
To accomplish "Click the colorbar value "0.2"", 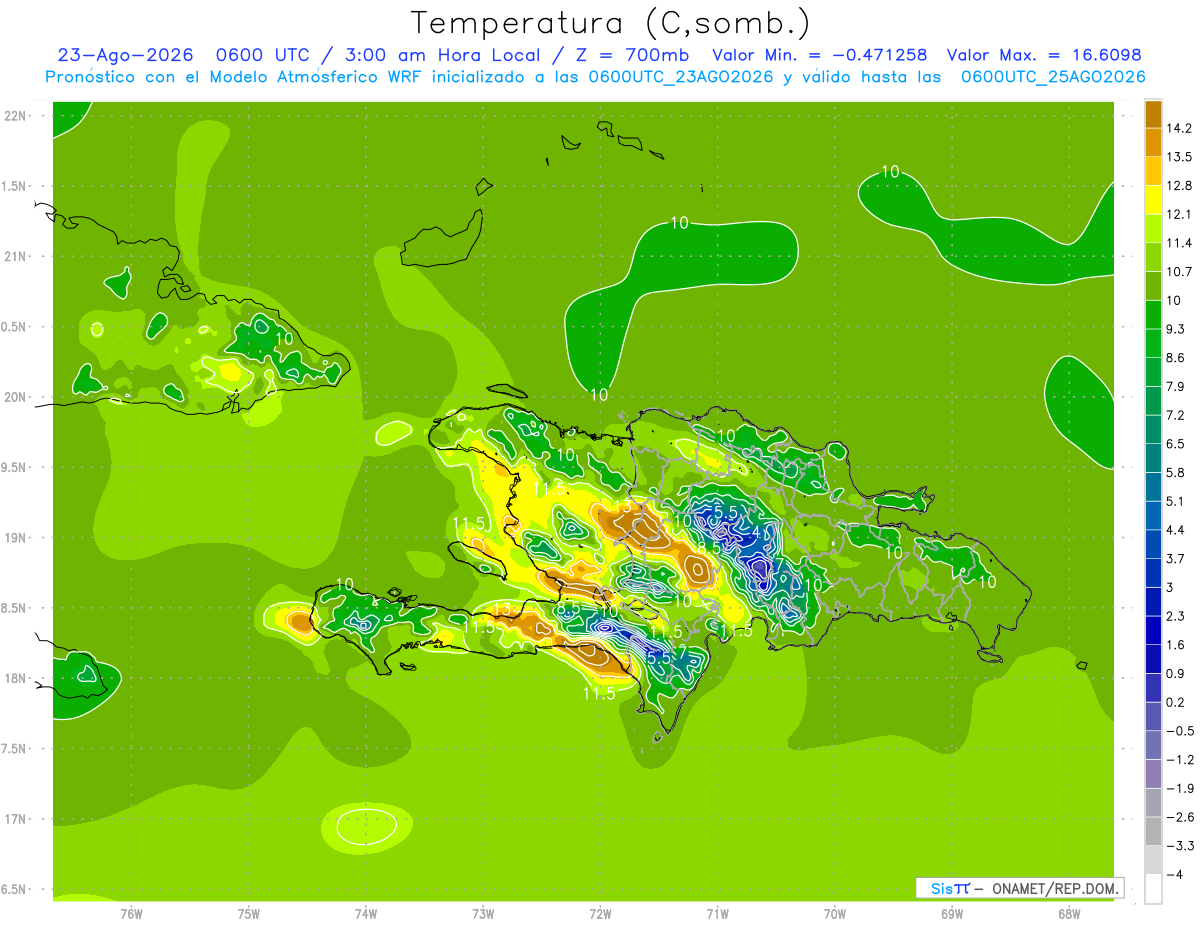I will [x=1177, y=702].
